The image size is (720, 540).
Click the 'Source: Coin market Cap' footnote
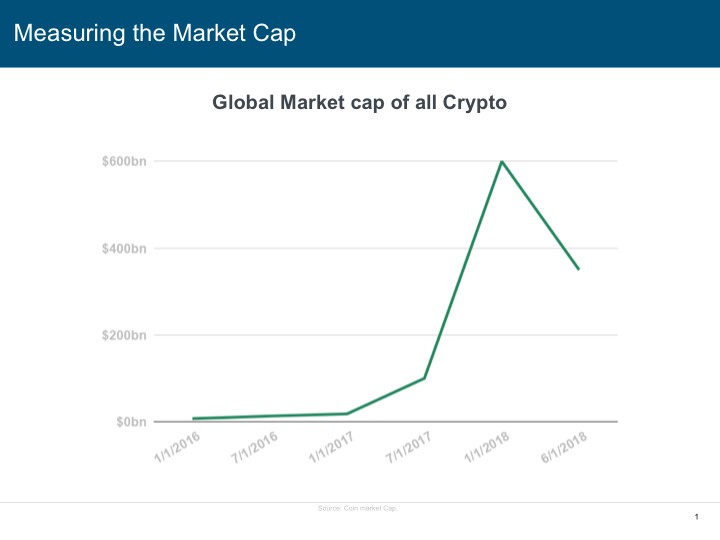pos(357,509)
